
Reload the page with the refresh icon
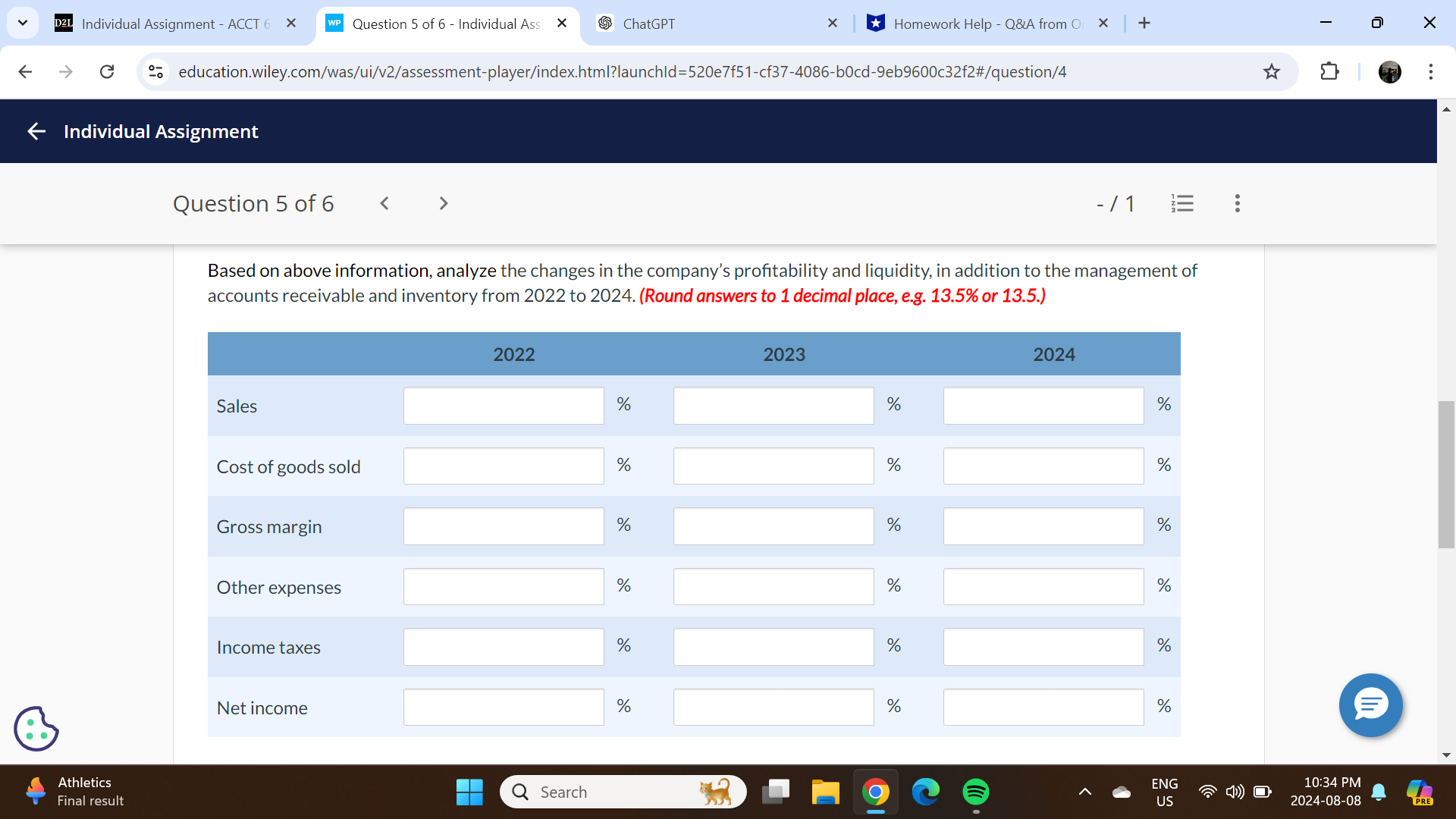107,71
